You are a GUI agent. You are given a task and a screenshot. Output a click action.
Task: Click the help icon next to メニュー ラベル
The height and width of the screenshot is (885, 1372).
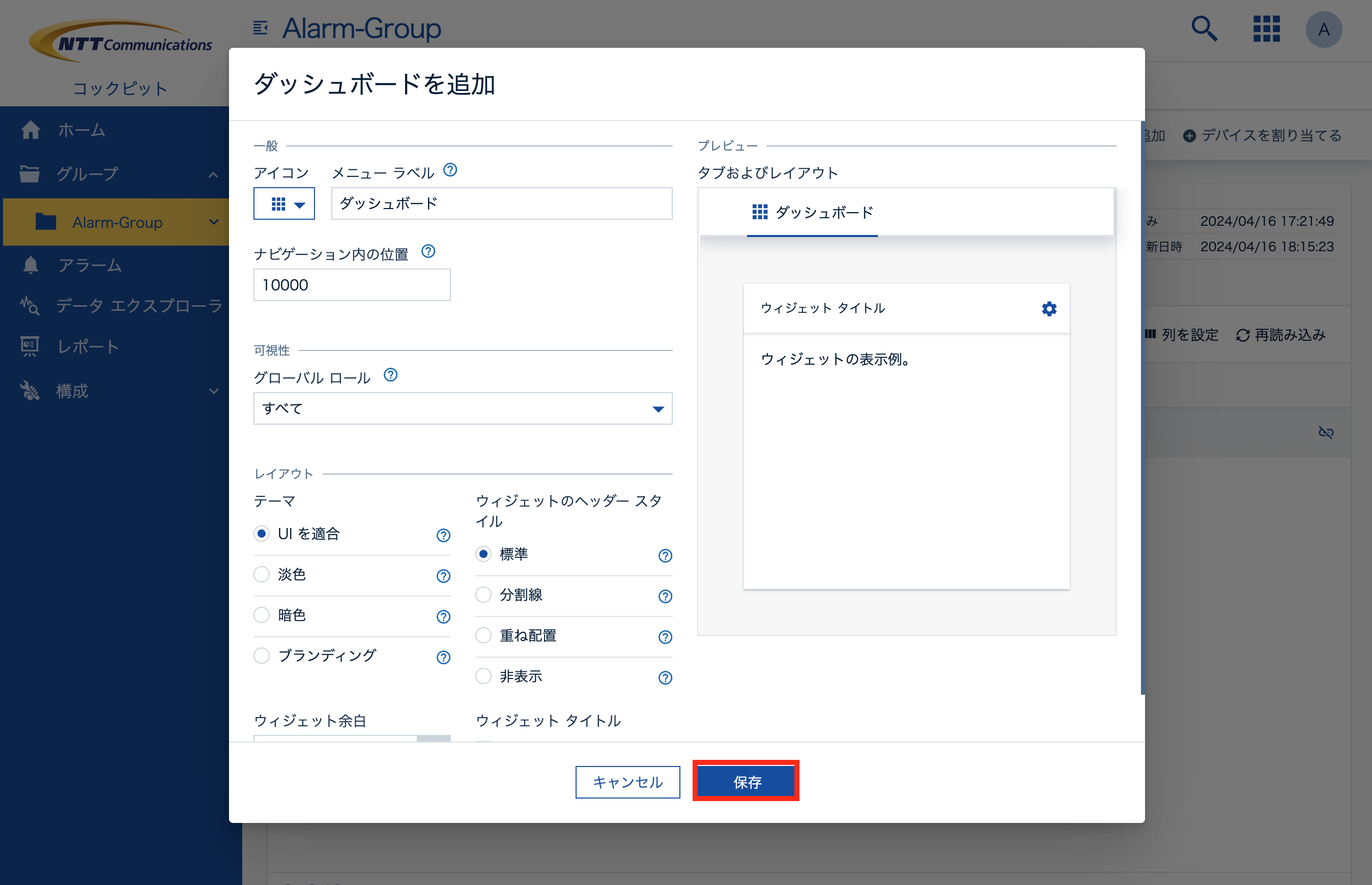pos(450,170)
